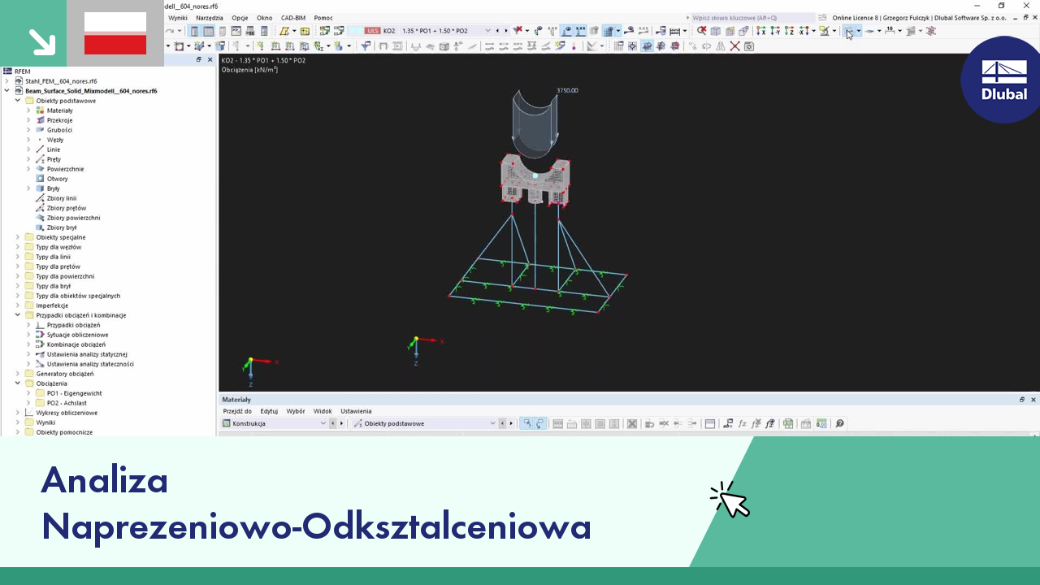1040x585 pixels.
Task: Click the red X delete icon in toolbar
Action: [x=734, y=46]
